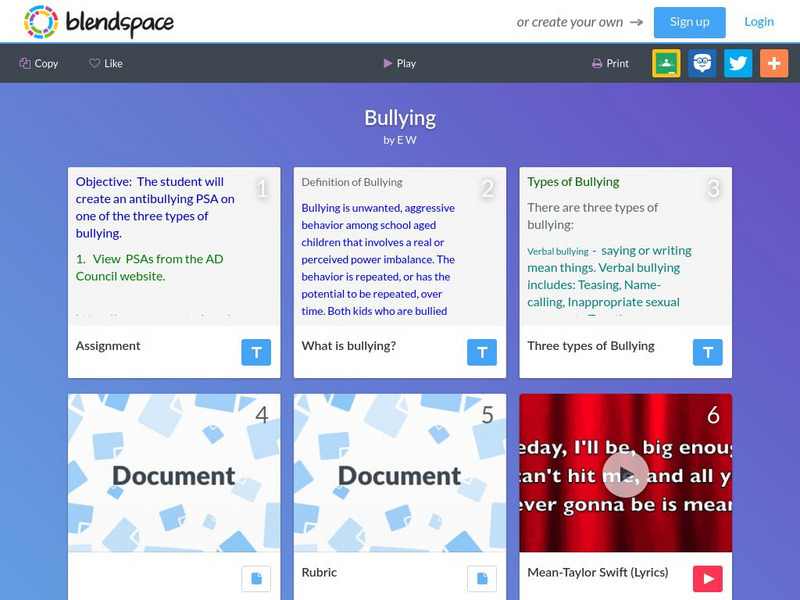This screenshot has height=600, width=800.
Task: Share the lesson on Twitter
Action: (738, 62)
